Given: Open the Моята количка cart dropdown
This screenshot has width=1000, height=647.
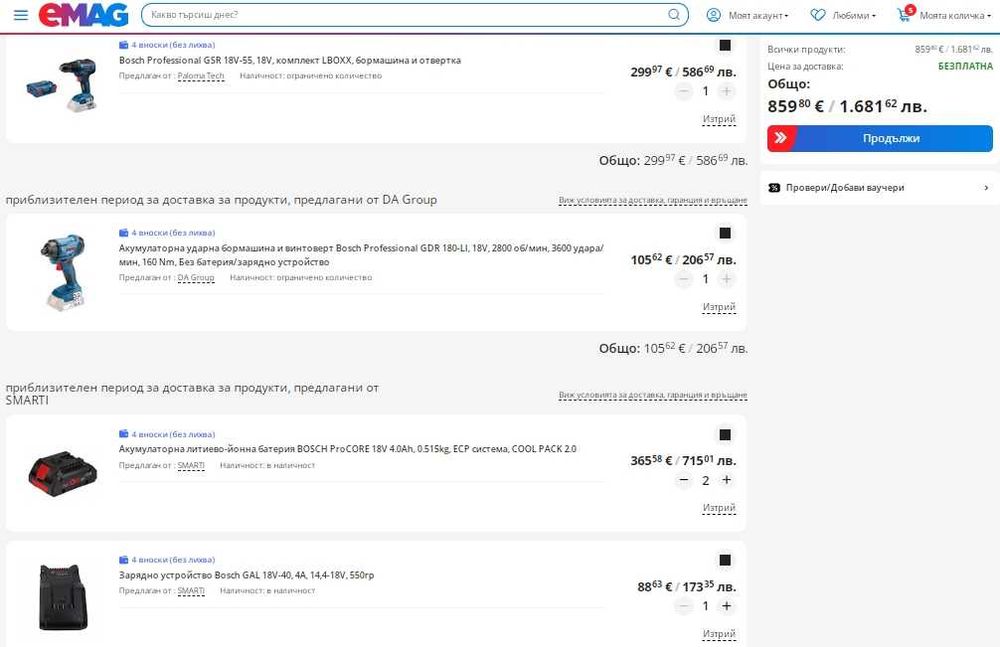Looking at the screenshot, I should [x=955, y=15].
